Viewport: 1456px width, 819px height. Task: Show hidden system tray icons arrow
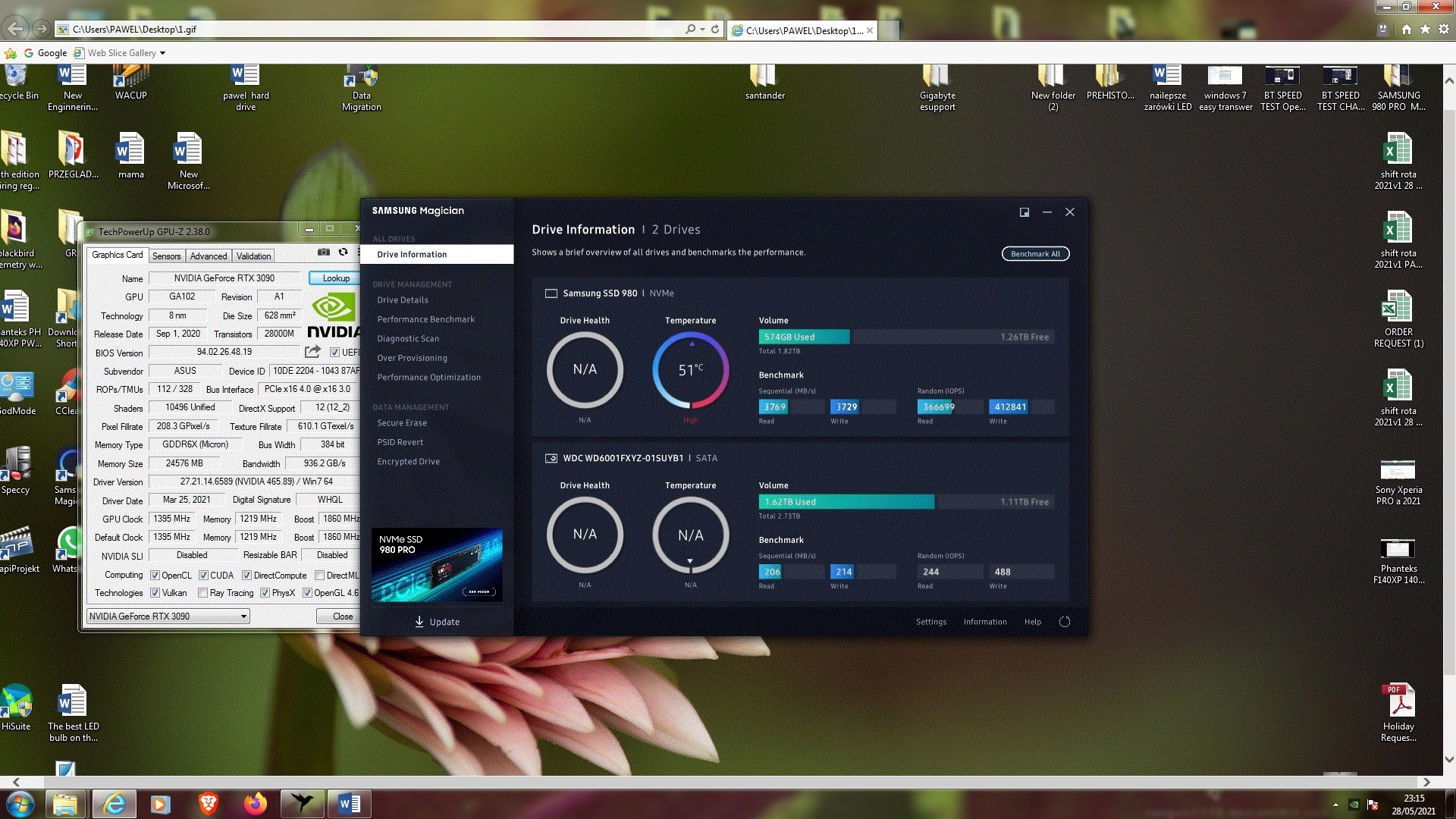[x=1335, y=804]
